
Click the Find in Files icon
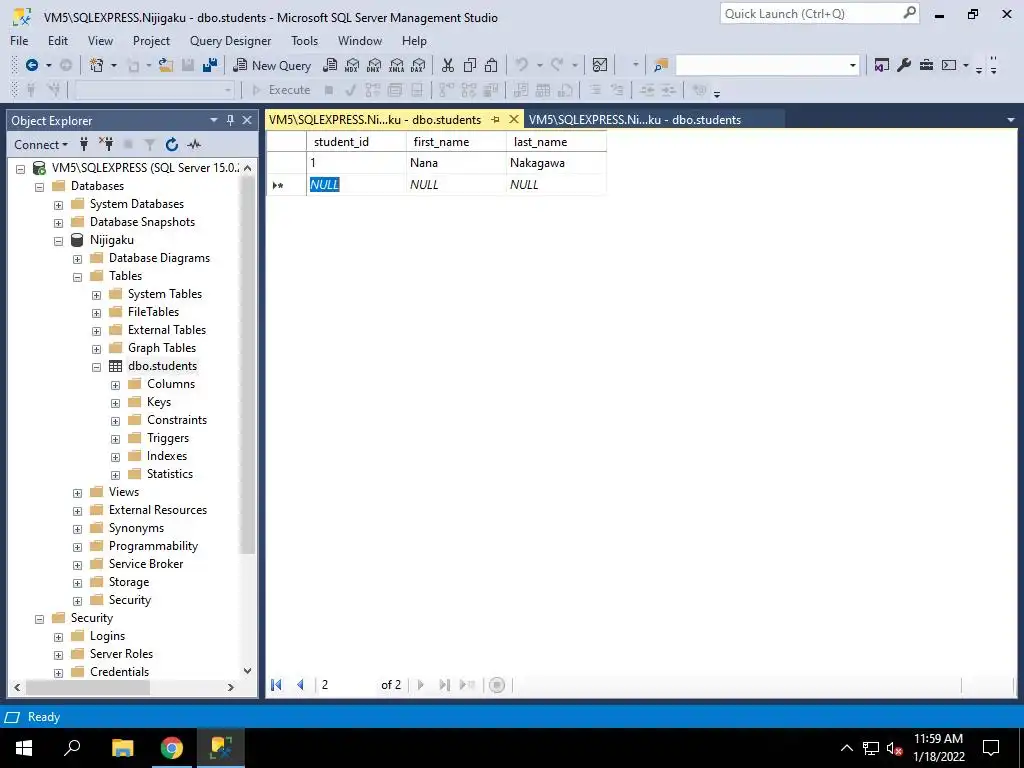coord(661,65)
